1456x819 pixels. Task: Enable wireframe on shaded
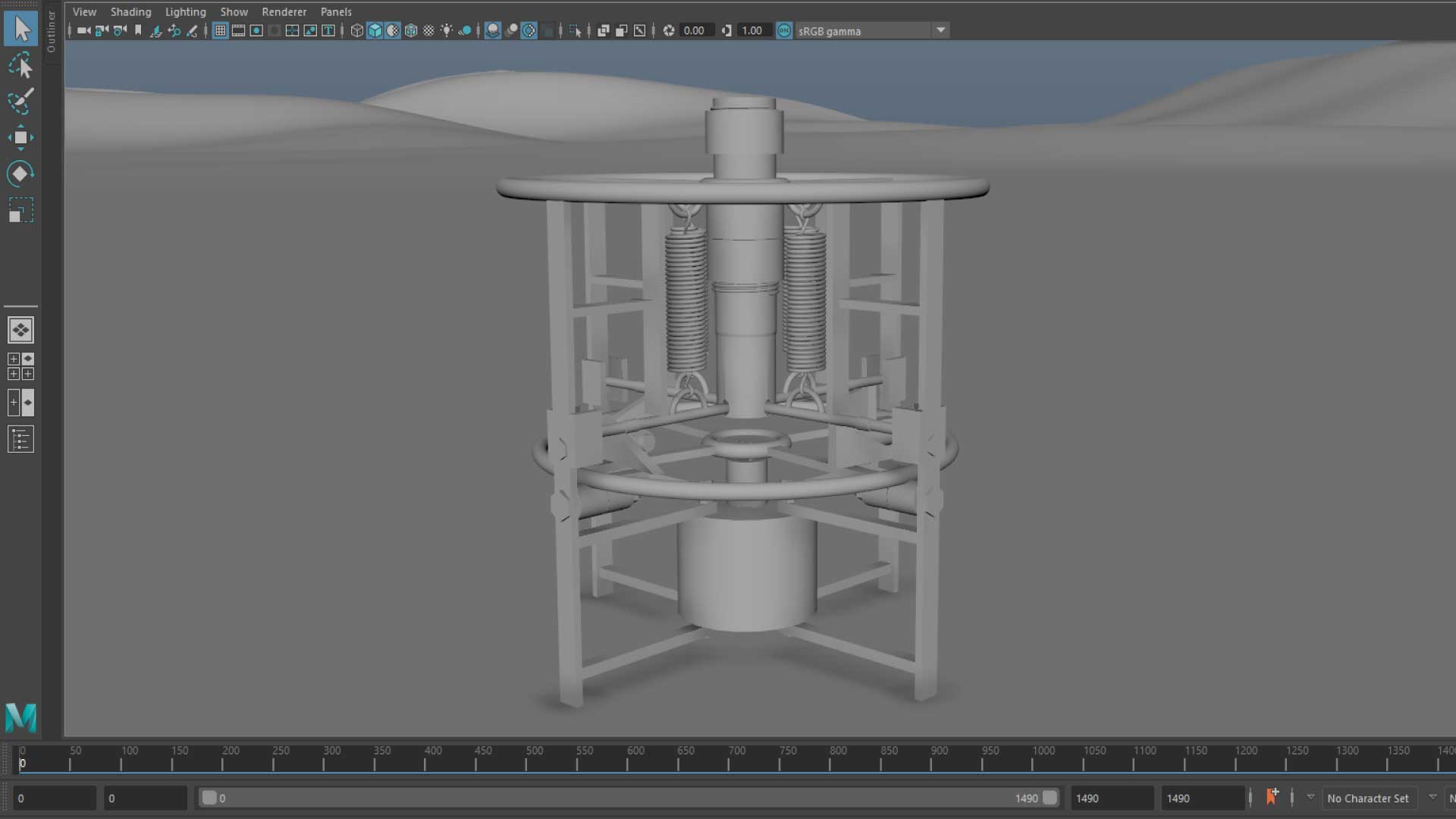click(x=411, y=30)
